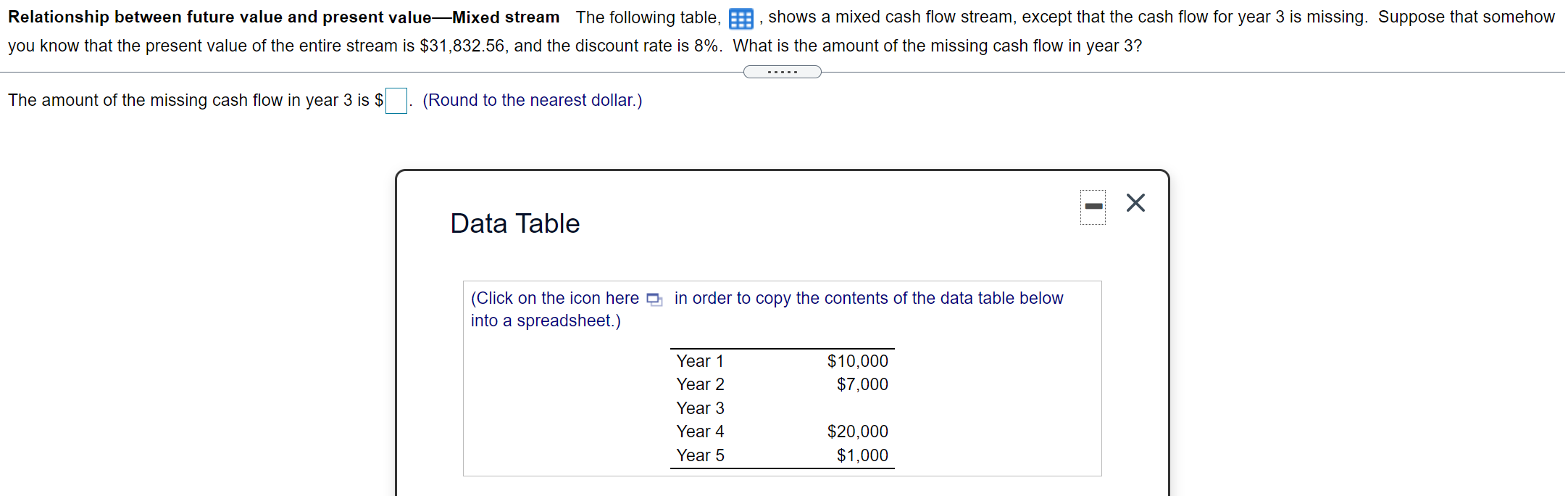
Task: Collapse the question section using the dotted button
Action: [x=781, y=71]
